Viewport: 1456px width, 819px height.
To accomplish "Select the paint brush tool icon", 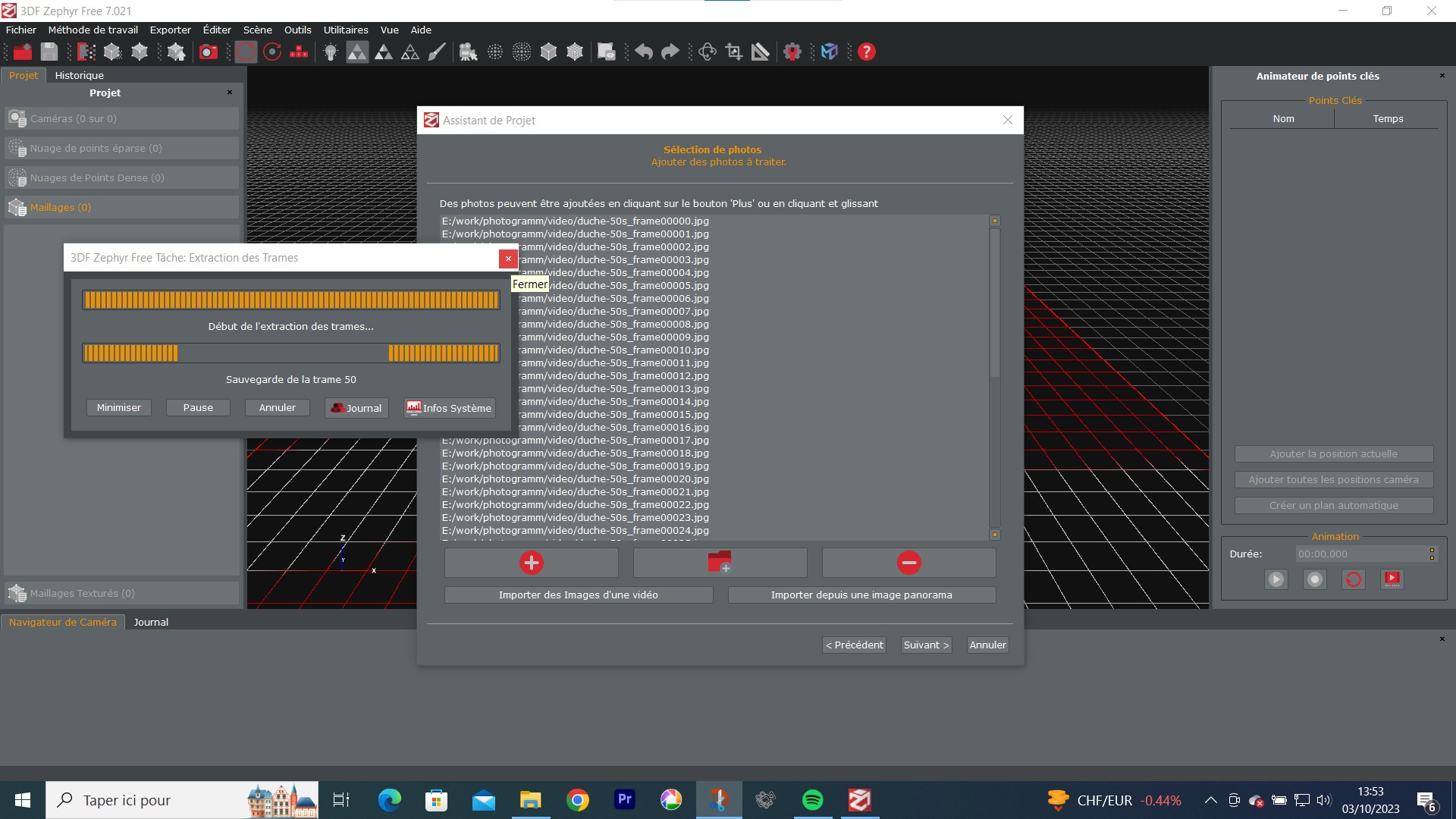I will (437, 52).
